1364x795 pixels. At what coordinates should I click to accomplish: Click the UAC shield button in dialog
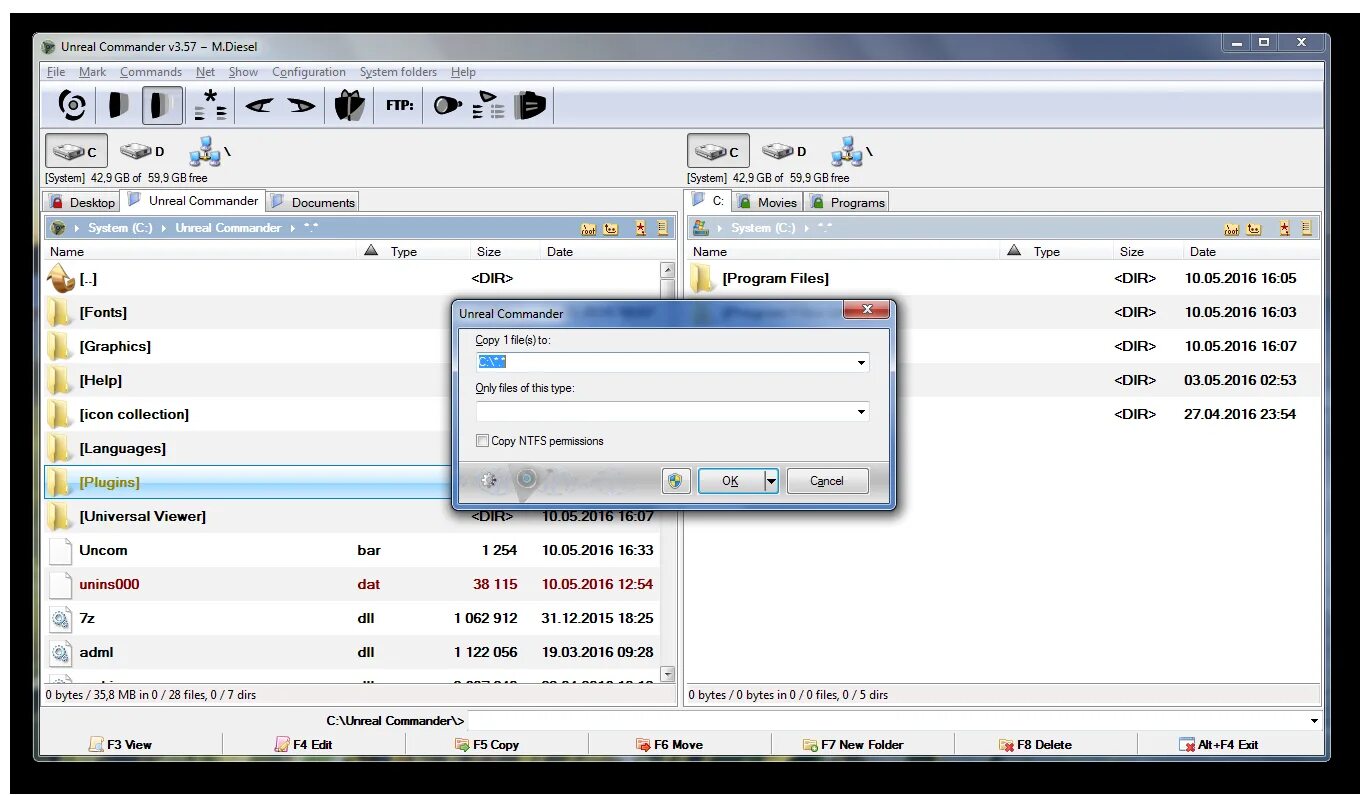pos(677,481)
